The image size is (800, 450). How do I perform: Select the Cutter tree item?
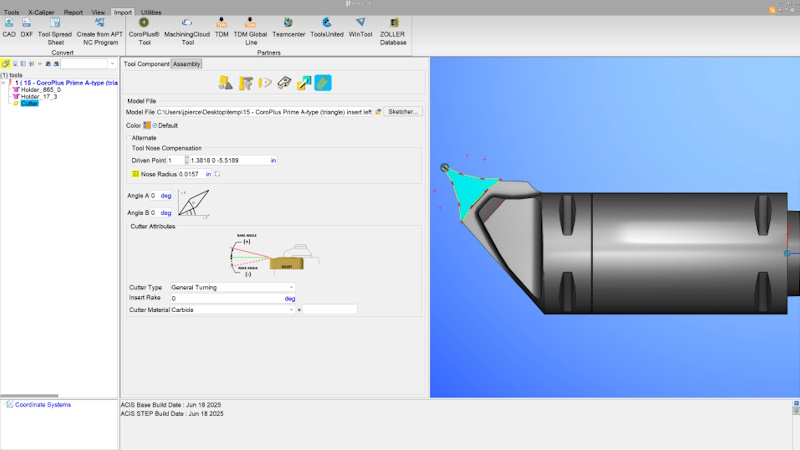pos(29,103)
